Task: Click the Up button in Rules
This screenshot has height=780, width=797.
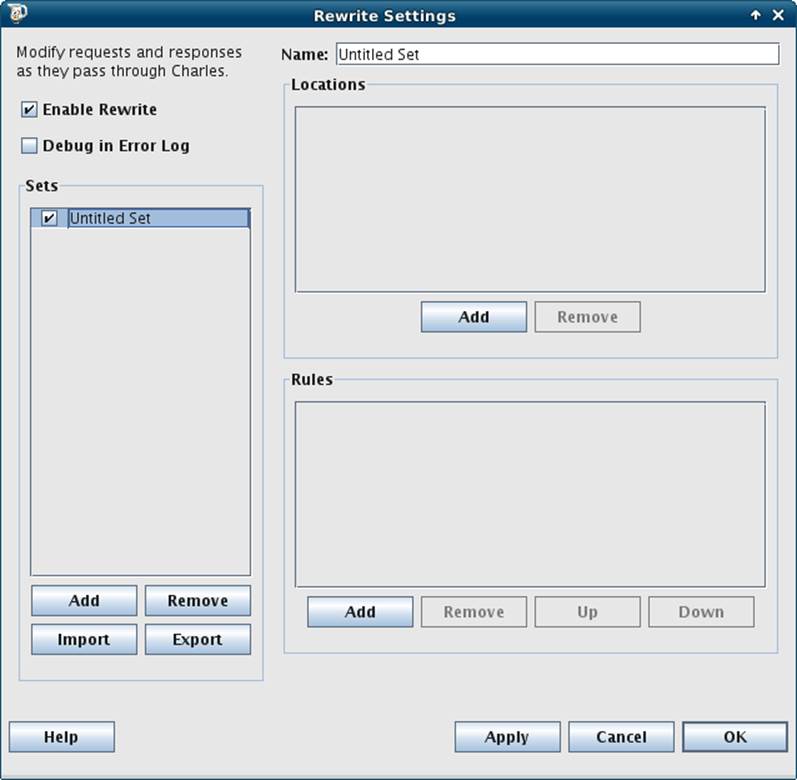Action: coord(588,612)
